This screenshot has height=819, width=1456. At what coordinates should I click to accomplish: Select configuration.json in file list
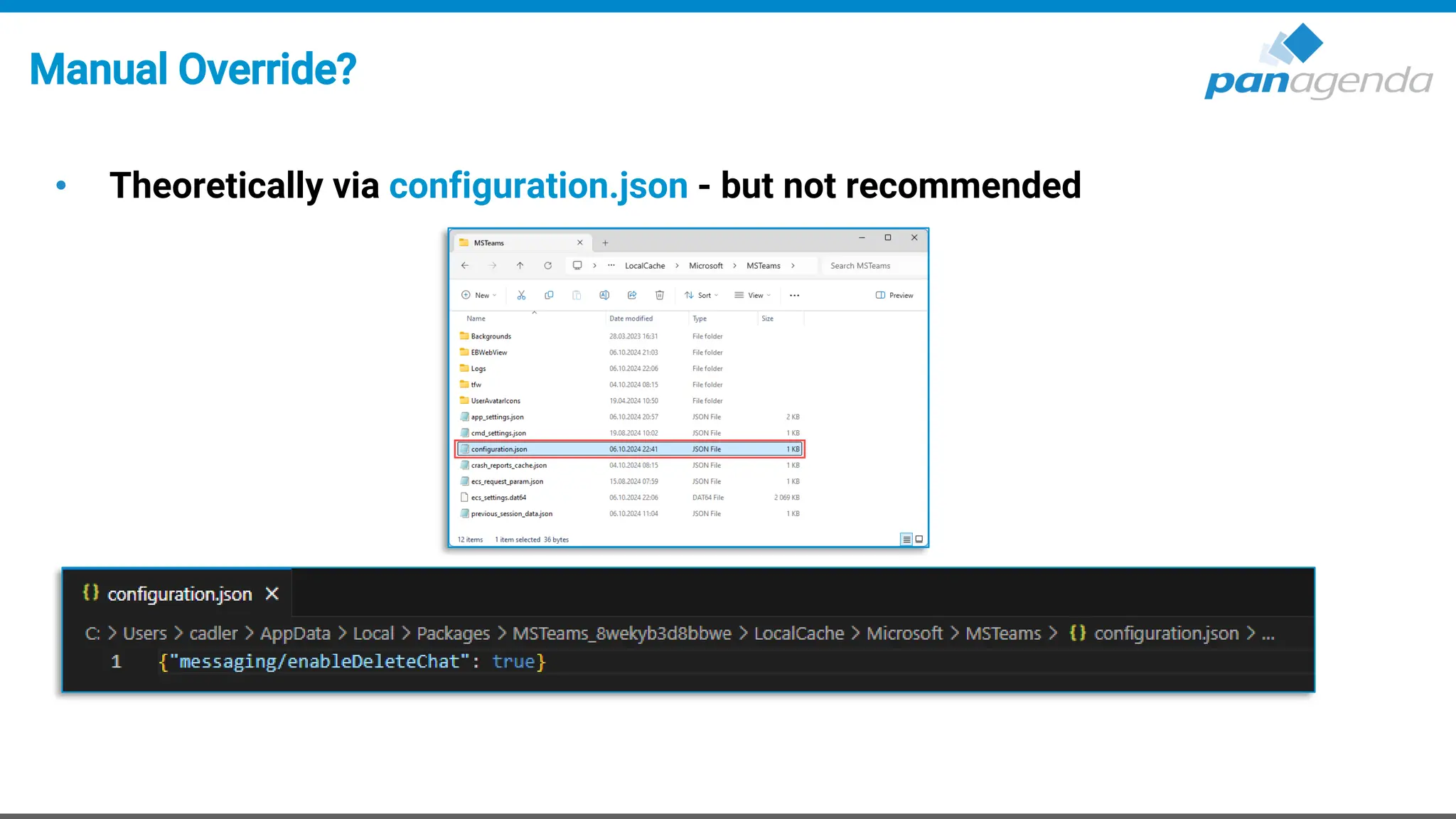(630, 449)
